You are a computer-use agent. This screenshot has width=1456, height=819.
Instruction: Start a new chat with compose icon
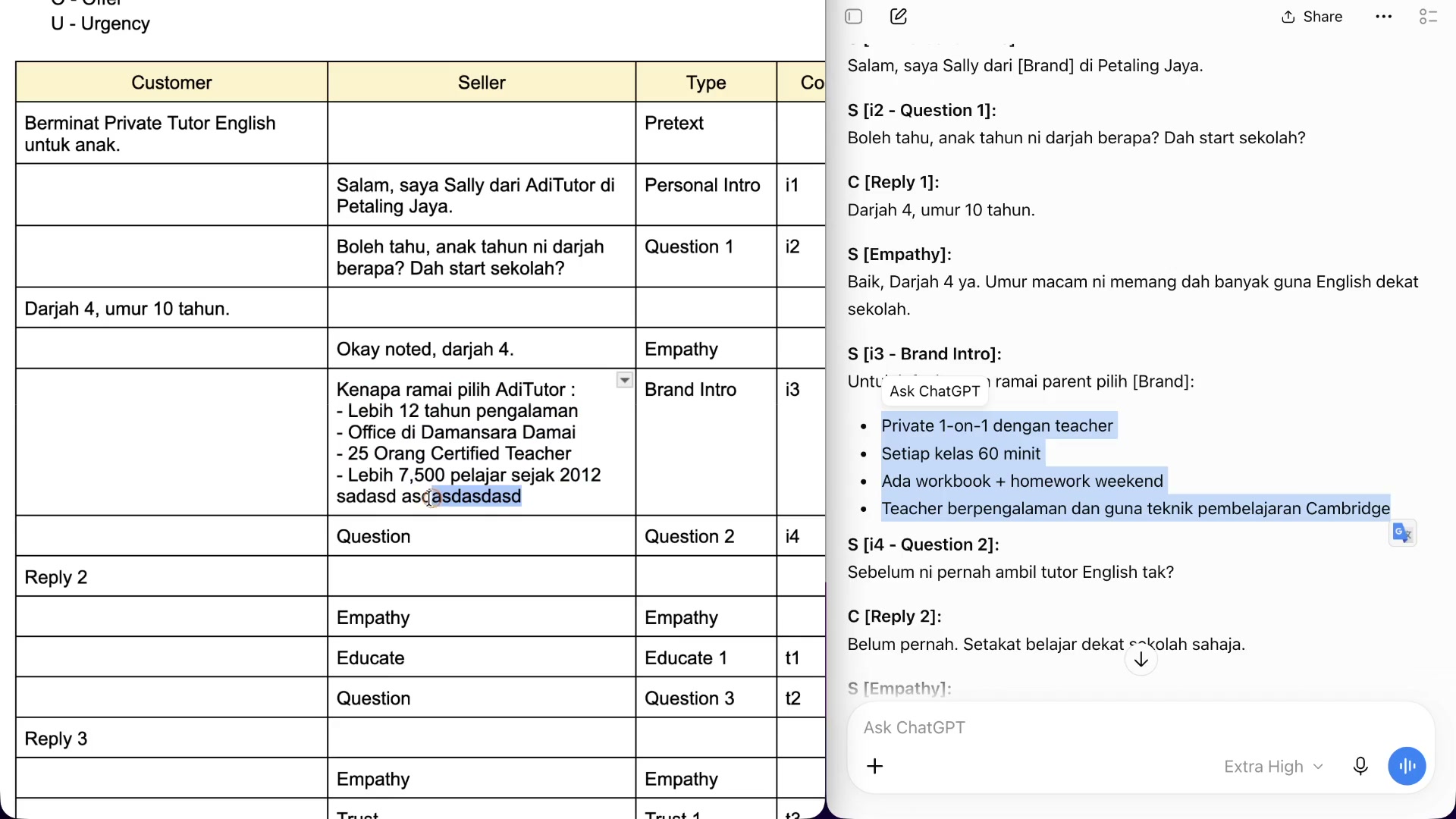coord(899,17)
